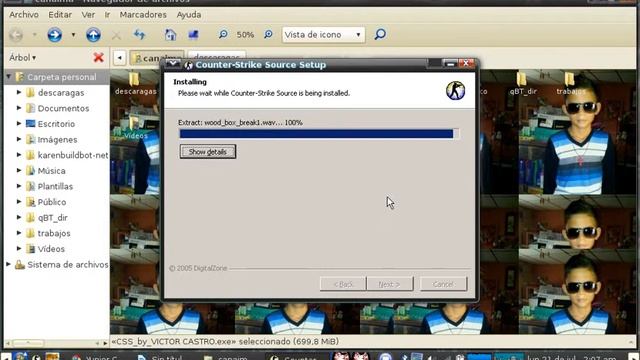Select qBT_dir in the sidebar tree

(x=53, y=218)
